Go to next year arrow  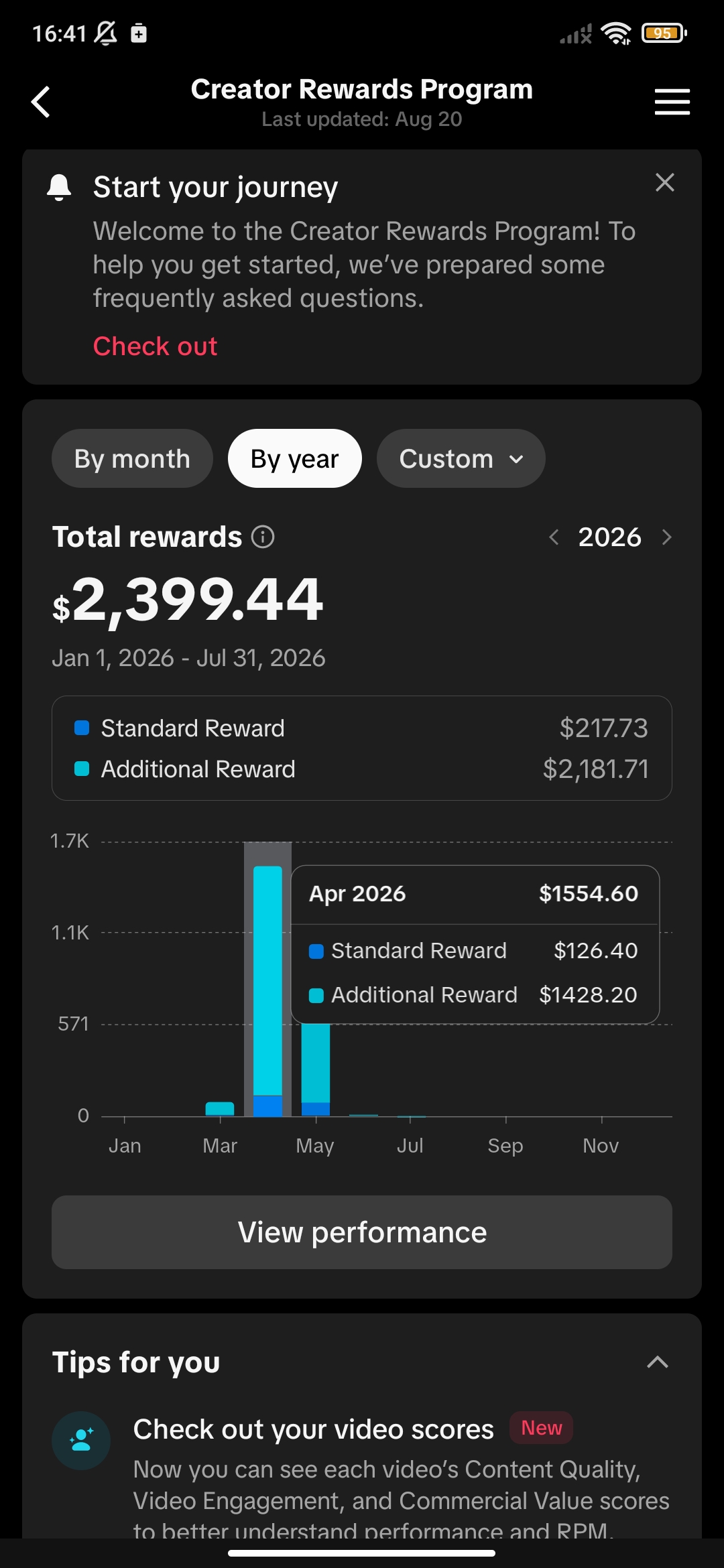click(x=666, y=537)
